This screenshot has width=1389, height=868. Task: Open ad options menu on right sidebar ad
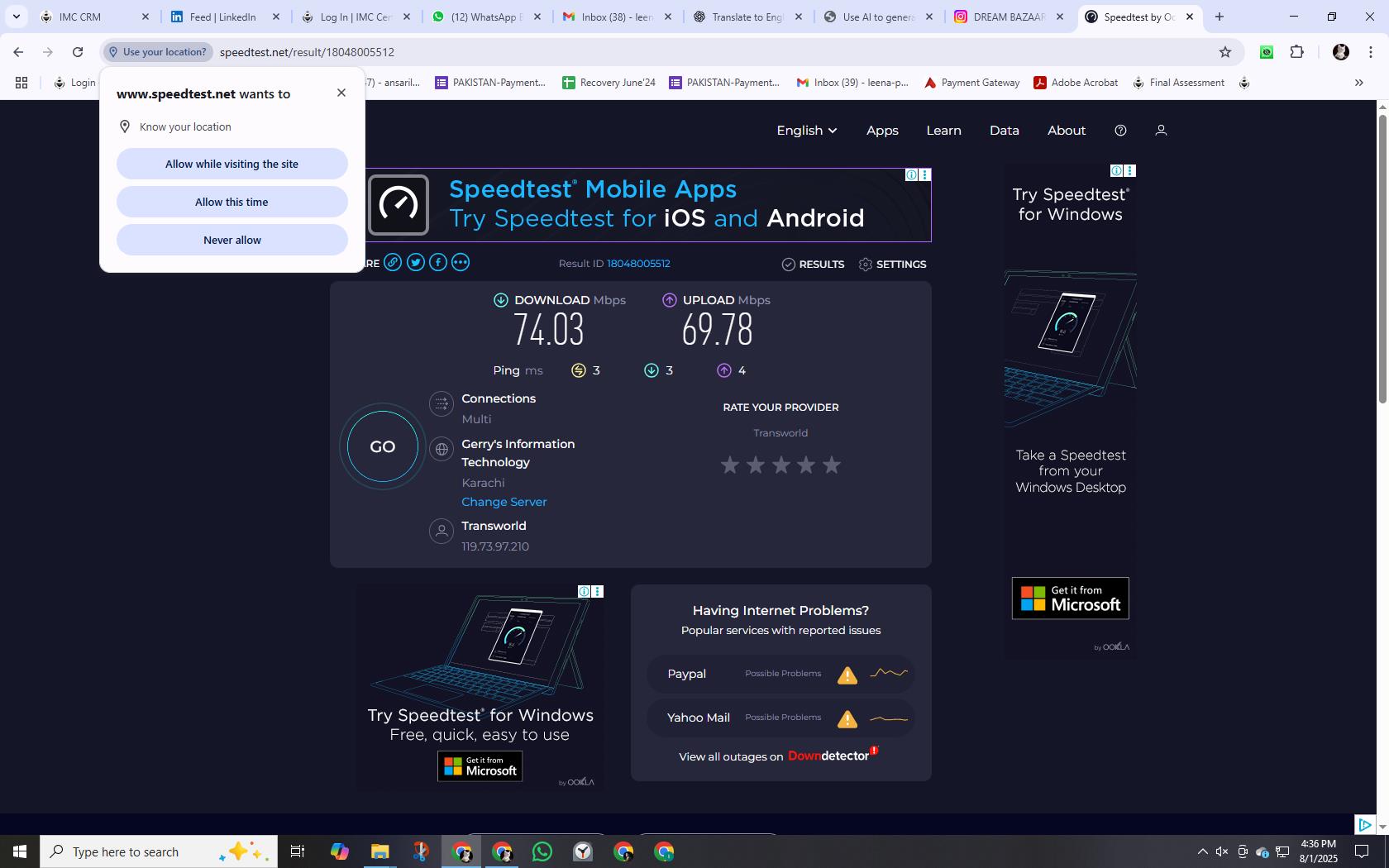point(1130,170)
